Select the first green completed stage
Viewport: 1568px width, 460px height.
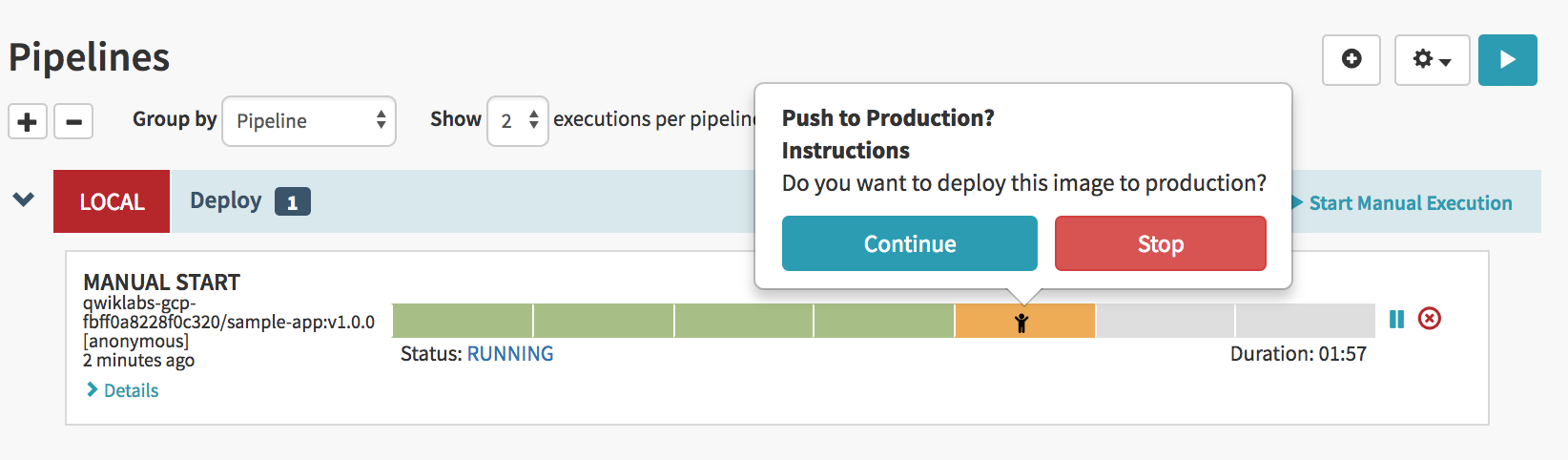[x=463, y=321]
